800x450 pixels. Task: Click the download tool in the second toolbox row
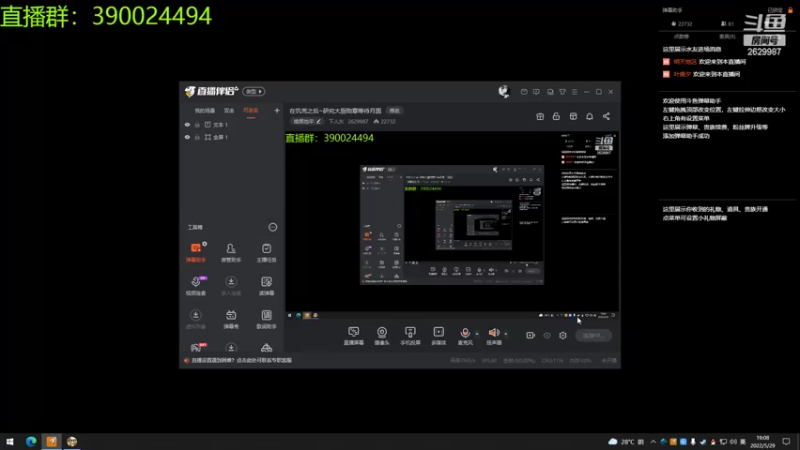coord(231,286)
